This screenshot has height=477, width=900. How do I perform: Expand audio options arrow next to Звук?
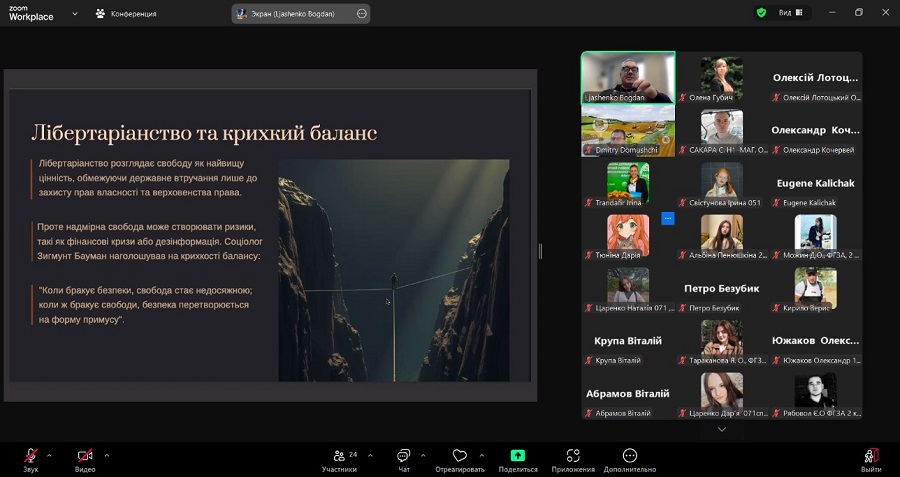54,455
